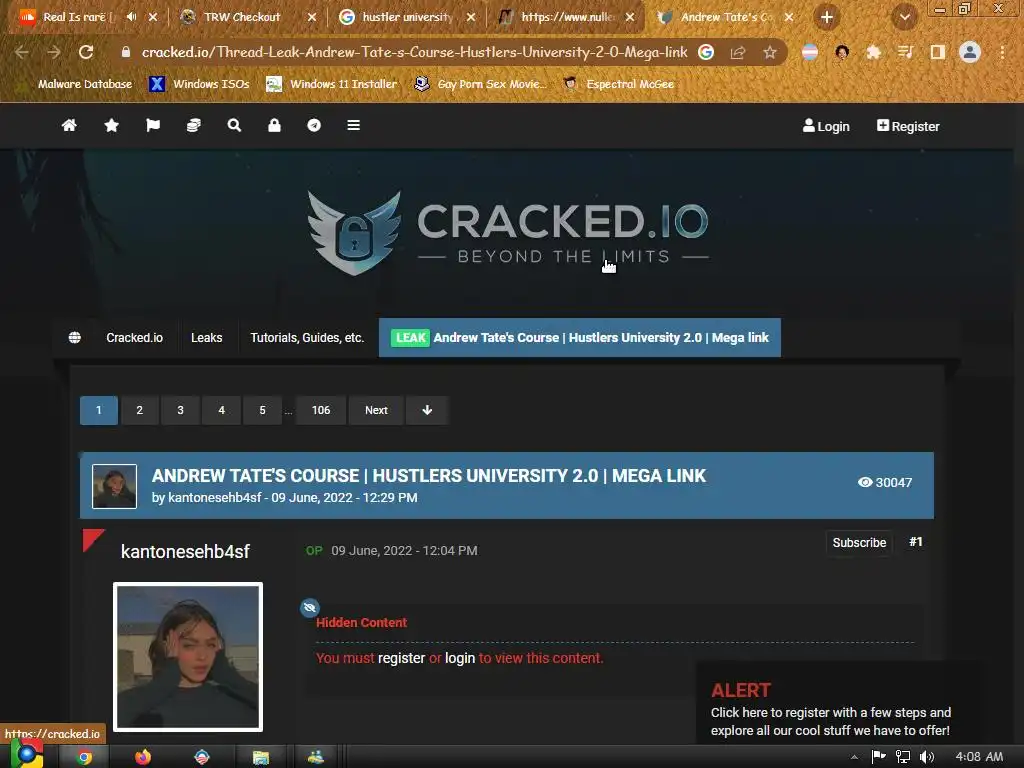The image size is (1024, 768).
Task: Bookmark this page with star icon
Action: point(770,52)
